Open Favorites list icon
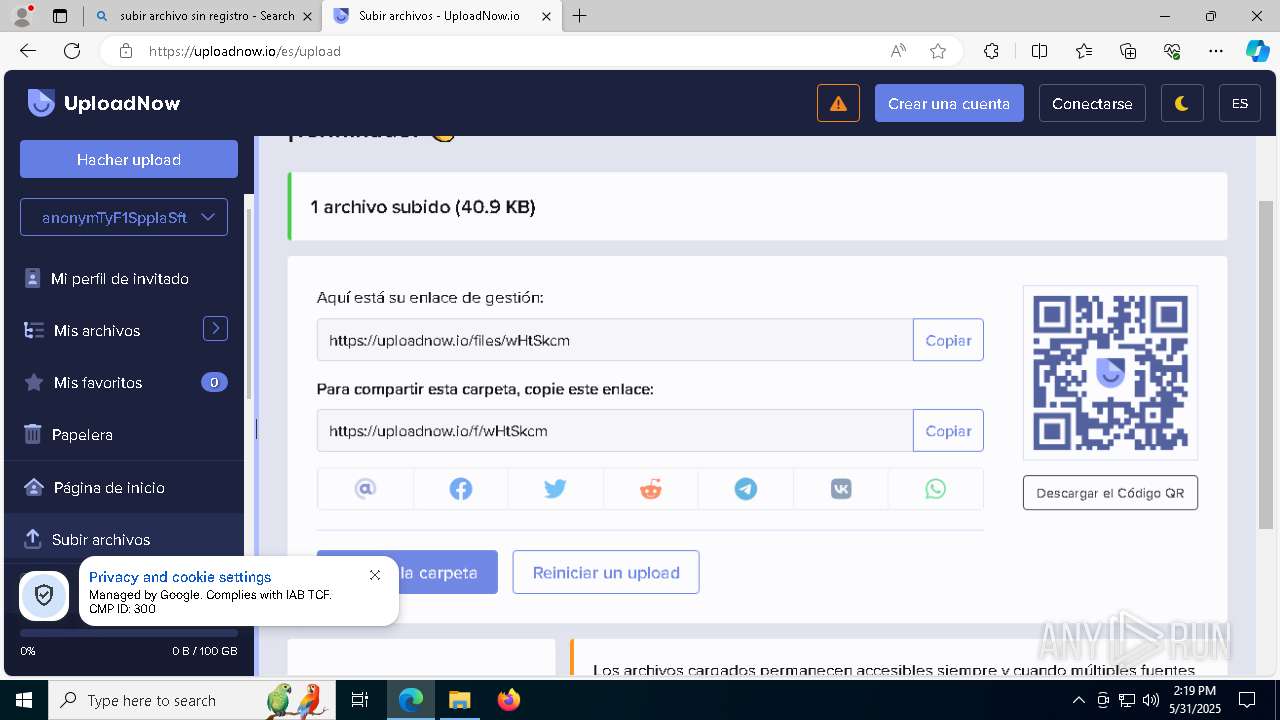This screenshot has height=720, width=1280. 1084,51
